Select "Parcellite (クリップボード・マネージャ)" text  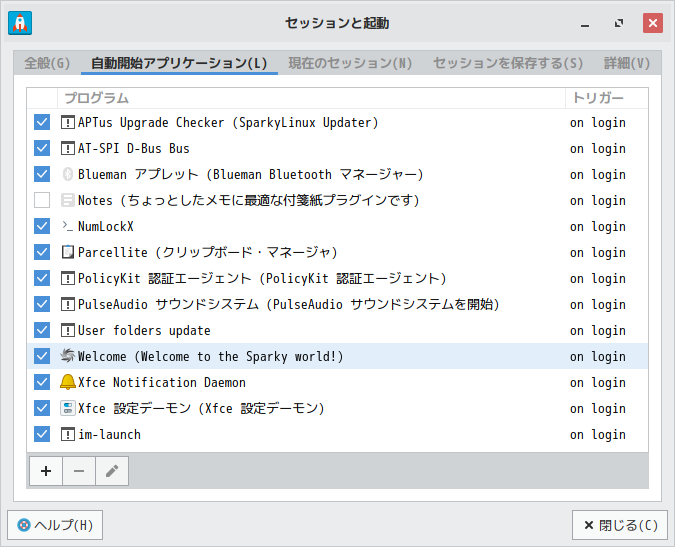(x=207, y=252)
